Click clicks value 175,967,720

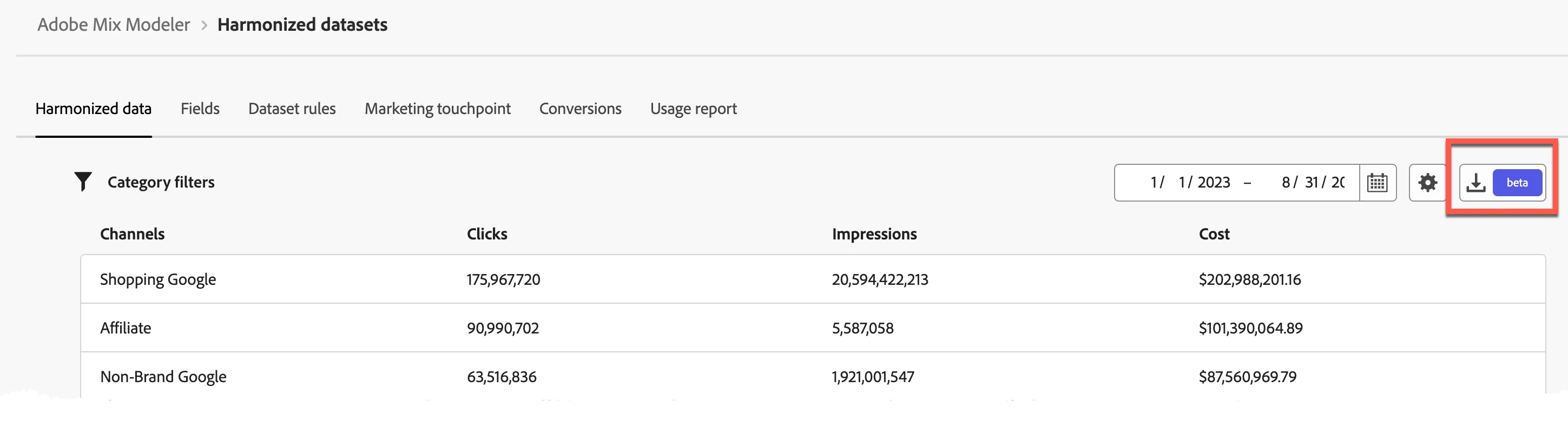click(503, 279)
